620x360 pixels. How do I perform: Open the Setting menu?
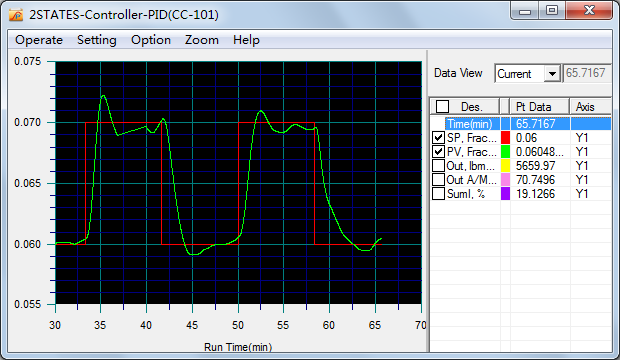[96, 40]
